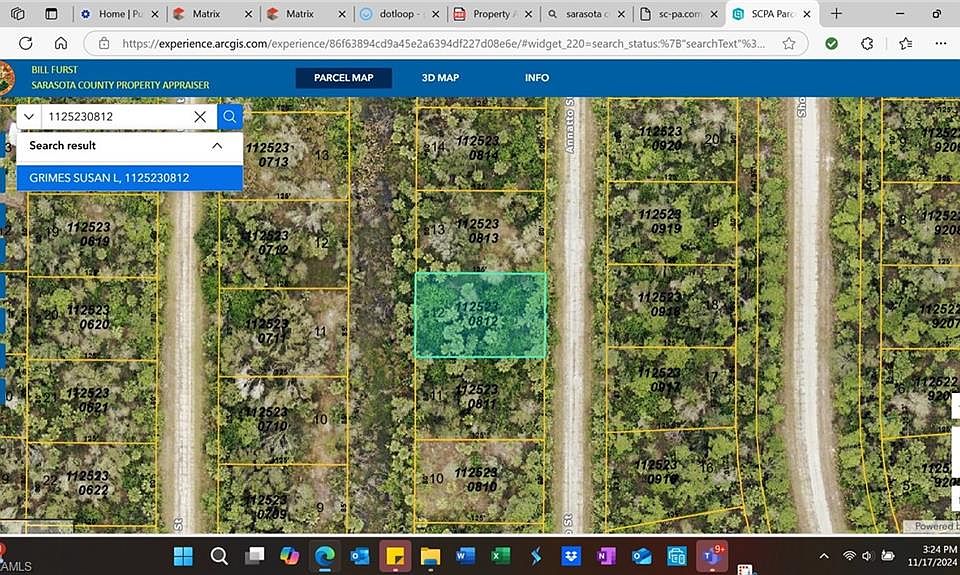Viewport: 960px width, 575px height.
Task: Open the search source dropdown arrow
Action: click(29, 116)
